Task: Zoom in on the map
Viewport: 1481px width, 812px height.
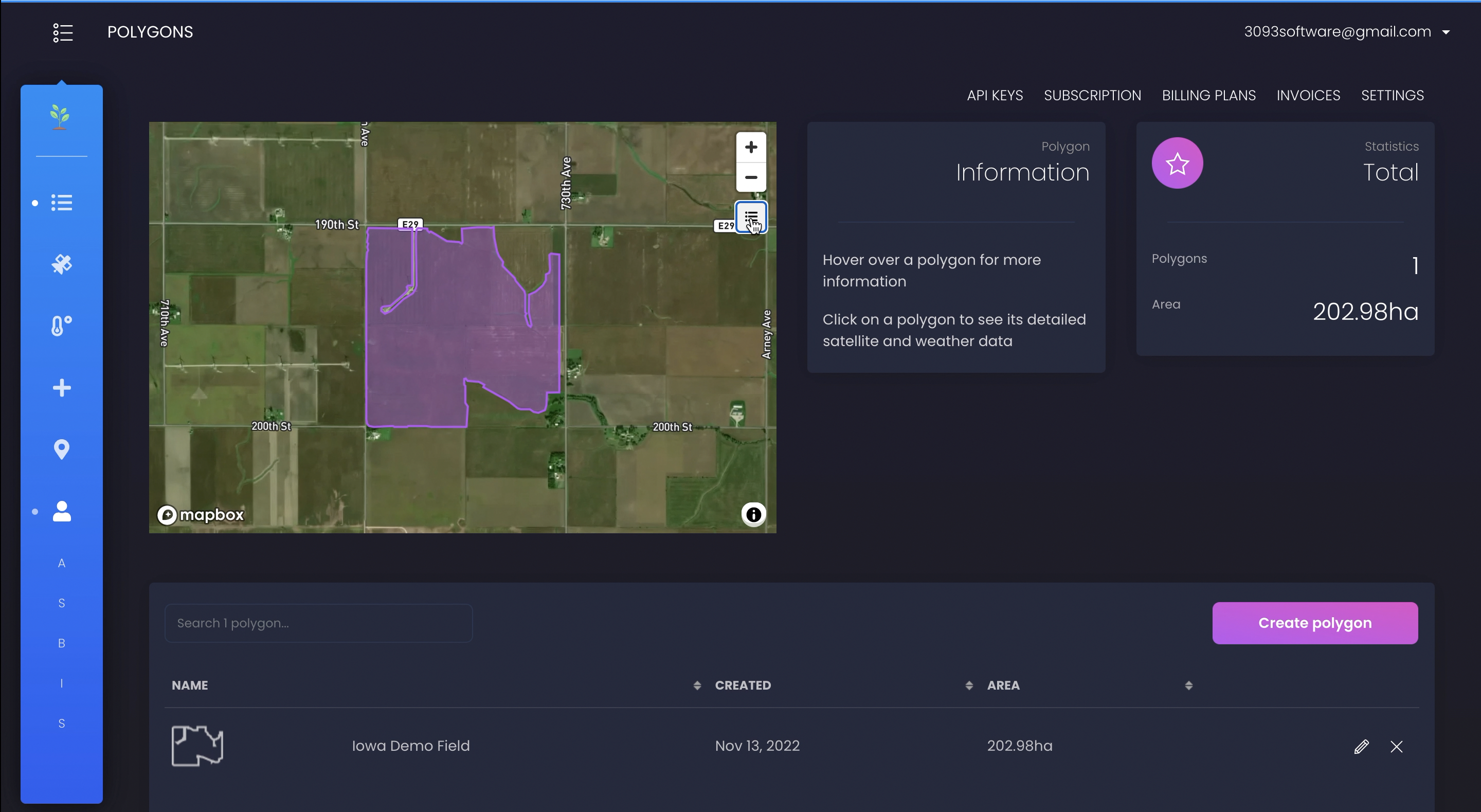Action: (x=750, y=147)
